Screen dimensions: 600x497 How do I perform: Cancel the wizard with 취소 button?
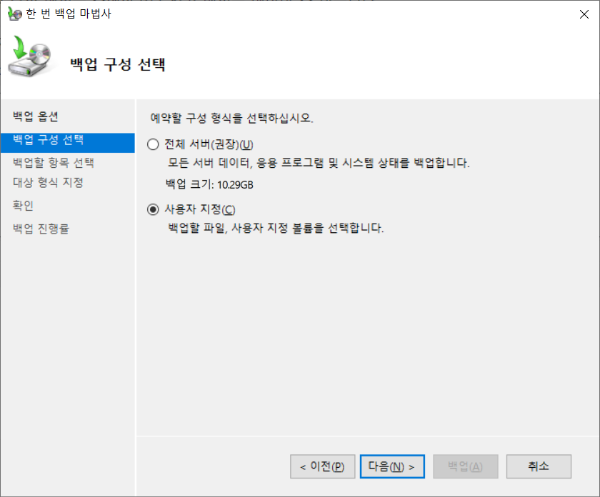pyautogui.click(x=539, y=466)
